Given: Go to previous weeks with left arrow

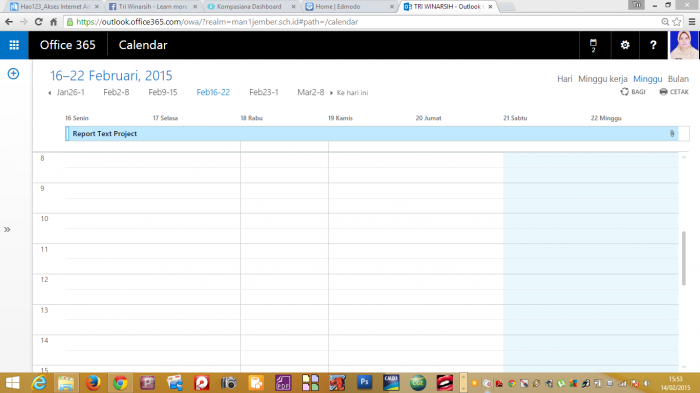Looking at the screenshot, I should click(50, 93).
